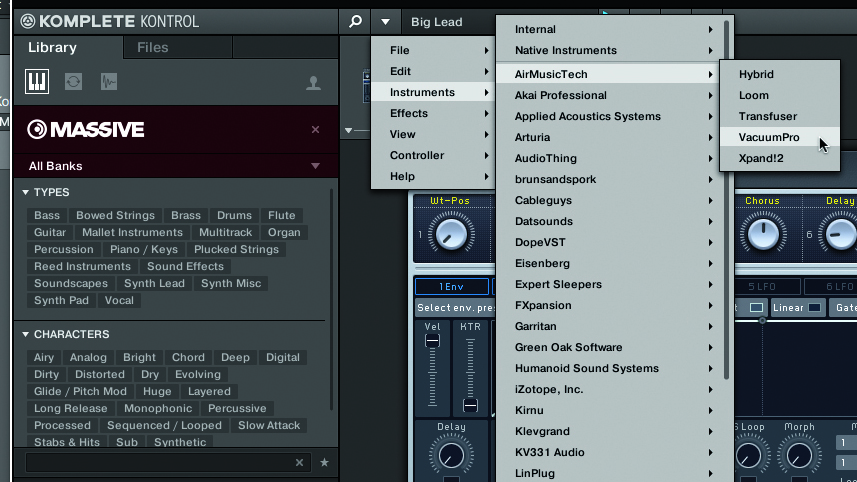Toggle the Piano / Keys type tag

[x=144, y=249]
